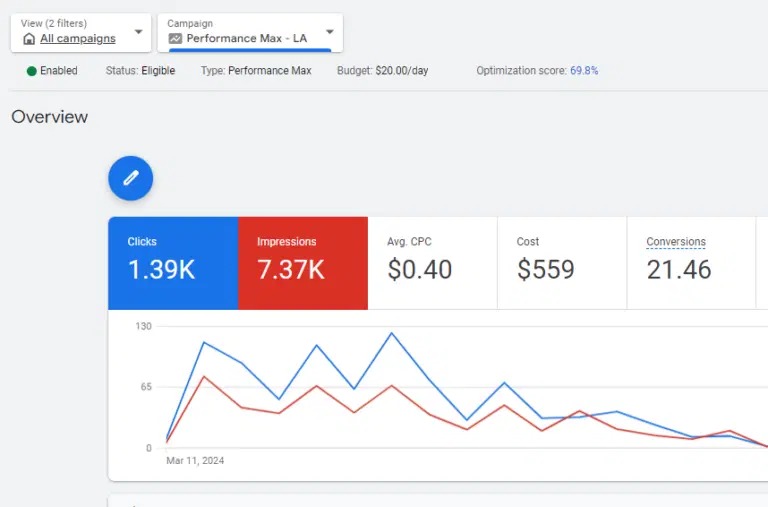Select the Performance Max - LA campaign name

(246, 39)
